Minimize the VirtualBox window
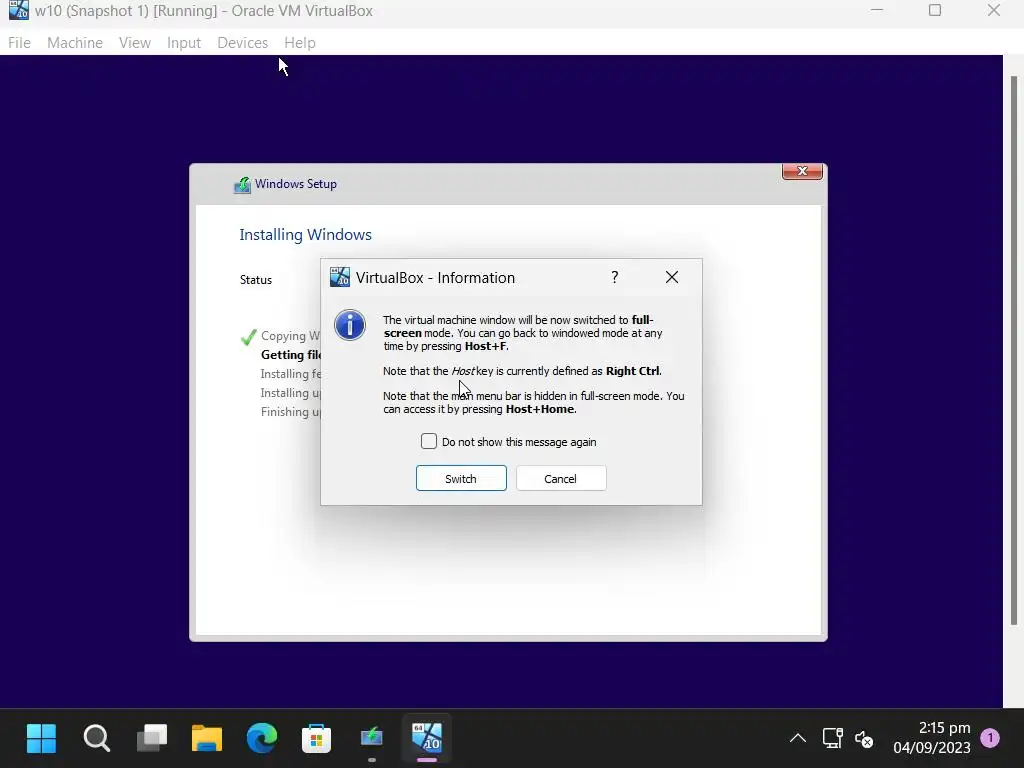The image size is (1024, 768). 876,10
